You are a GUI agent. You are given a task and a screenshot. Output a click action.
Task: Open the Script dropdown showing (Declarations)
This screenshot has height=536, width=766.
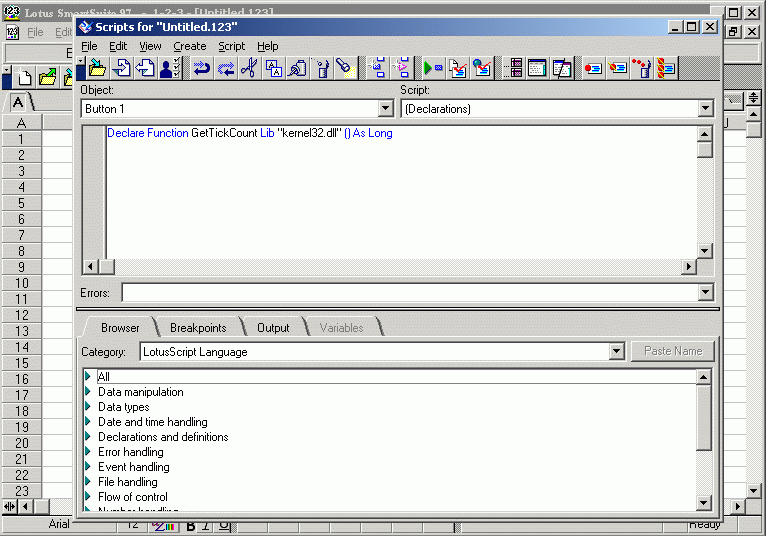point(706,108)
